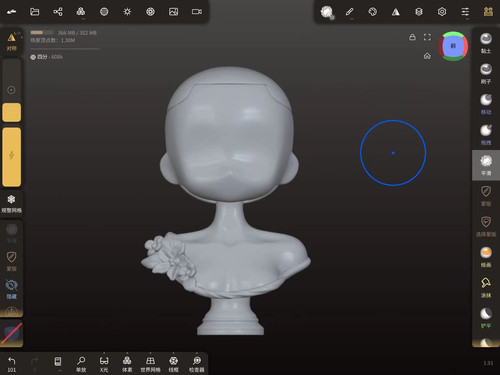
Task: Click 蒙版 mask shortcut on left panel
Action: [x=12, y=261]
